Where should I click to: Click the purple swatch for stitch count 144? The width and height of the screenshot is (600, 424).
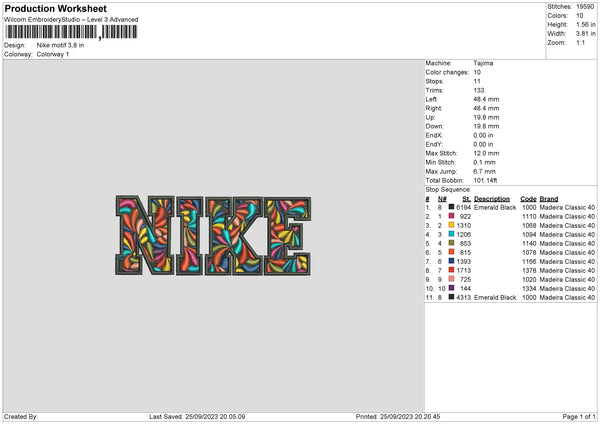[452, 288]
